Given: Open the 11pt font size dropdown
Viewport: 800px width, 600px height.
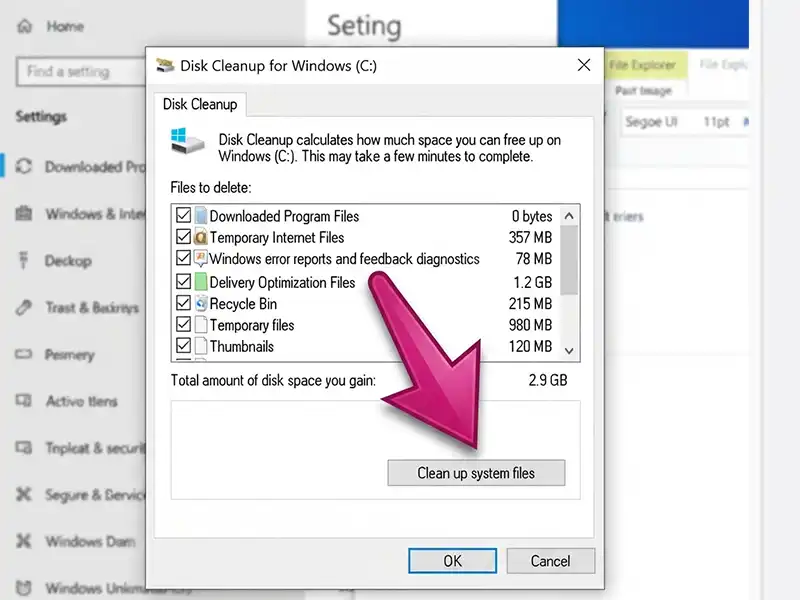Looking at the screenshot, I should [716, 122].
